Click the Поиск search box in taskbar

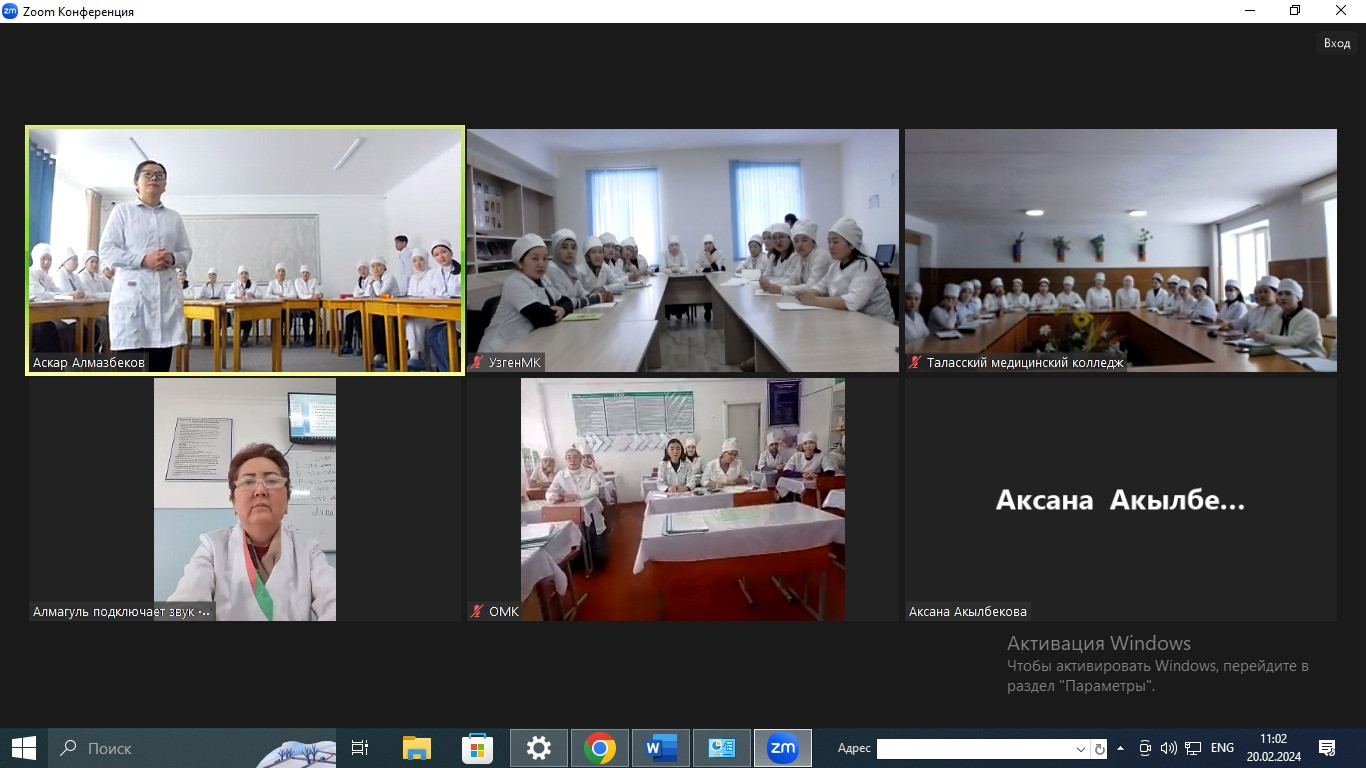tap(150, 748)
